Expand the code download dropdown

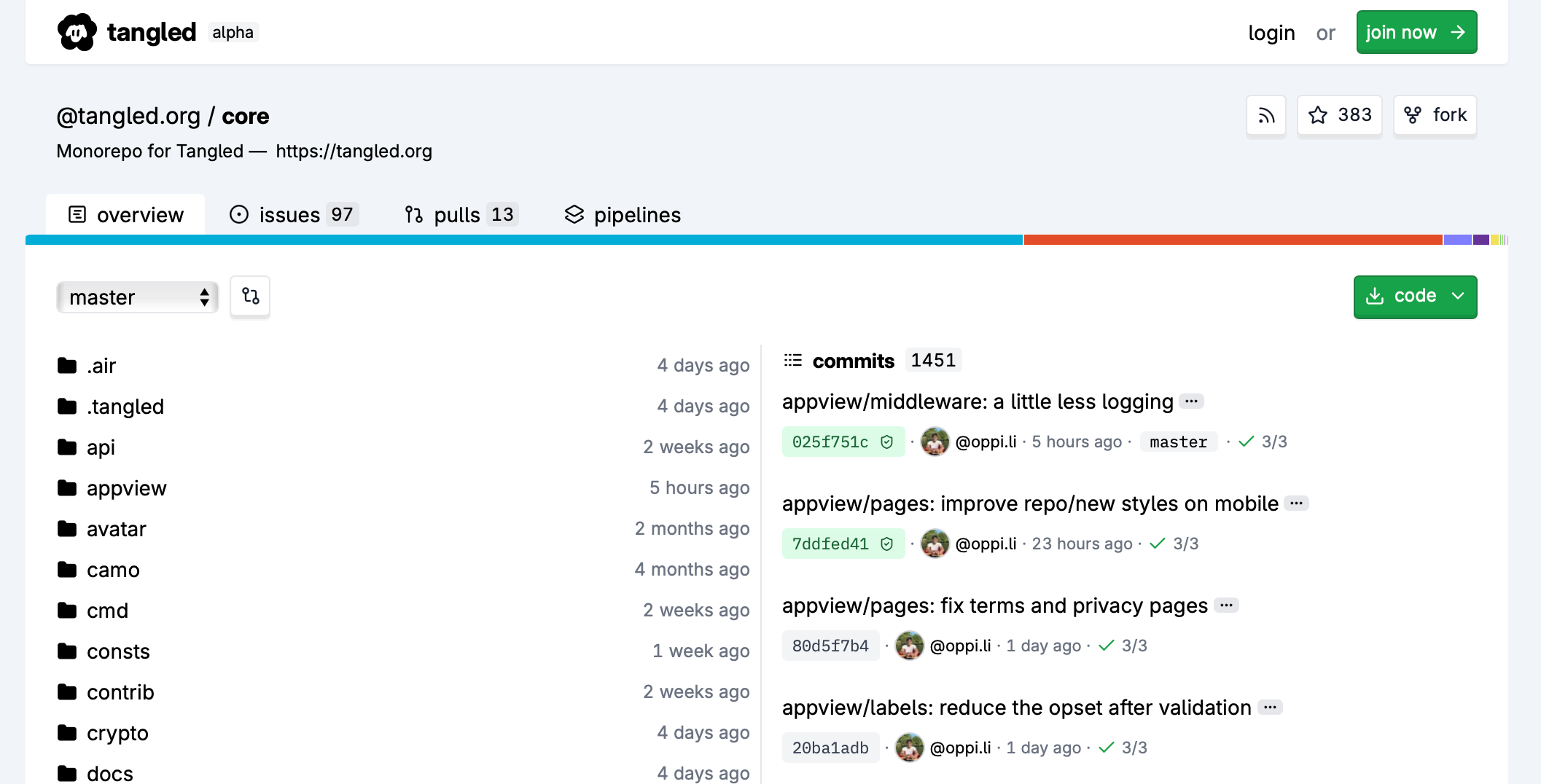tap(1414, 297)
